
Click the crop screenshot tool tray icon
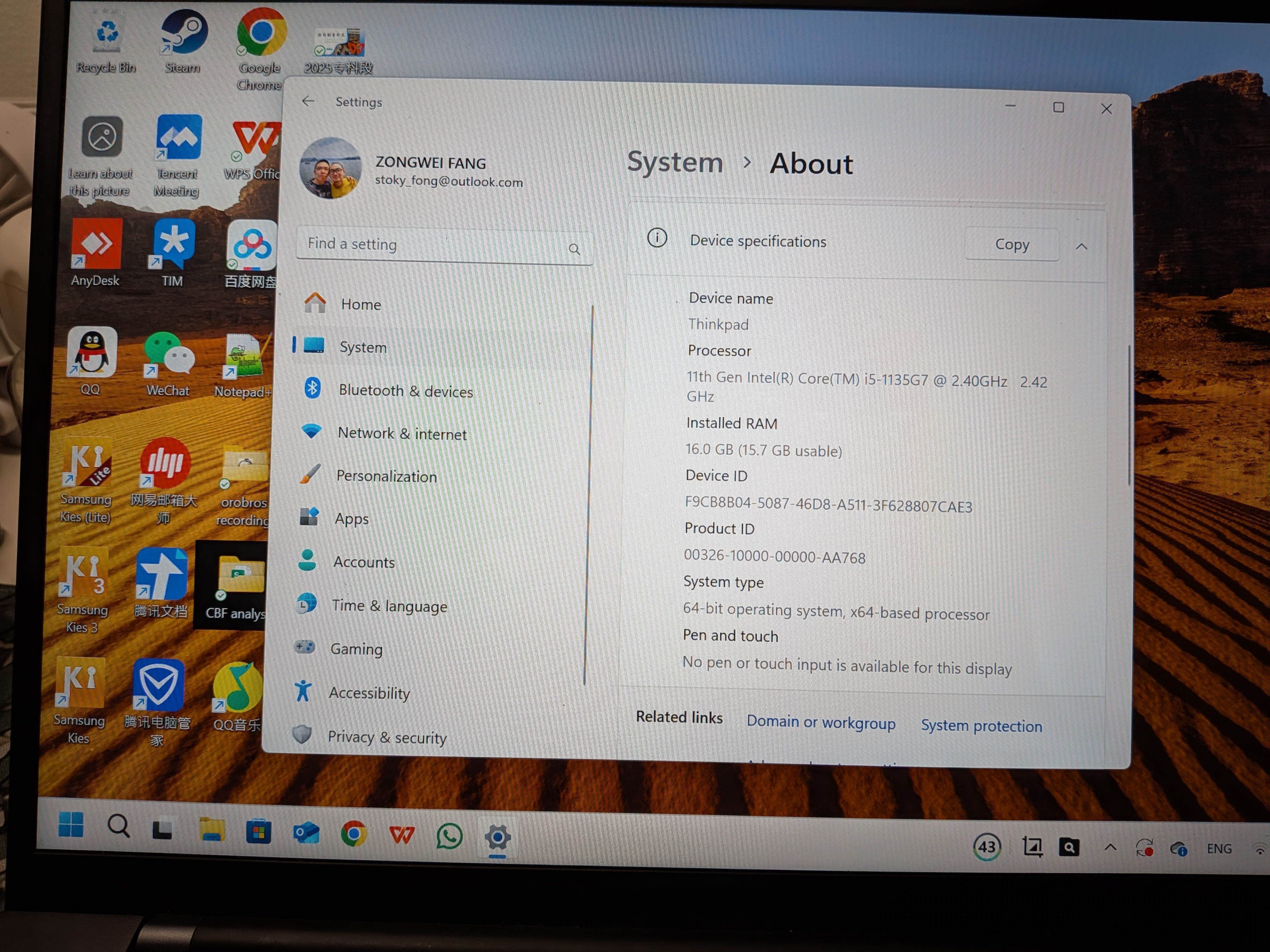point(1032,846)
